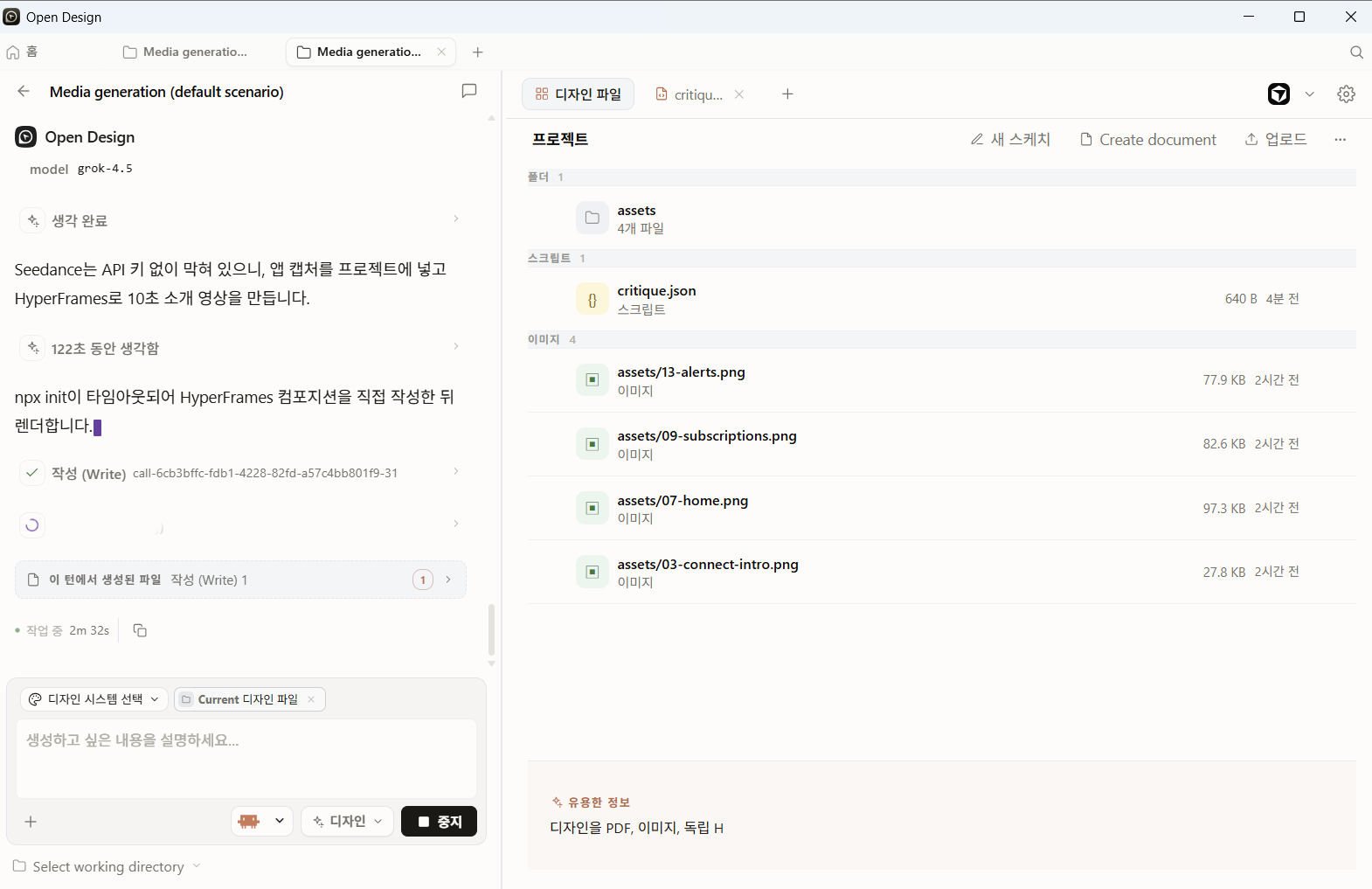Open the assets folder
The height and width of the screenshot is (889, 1372).
click(x=942, y=219)
